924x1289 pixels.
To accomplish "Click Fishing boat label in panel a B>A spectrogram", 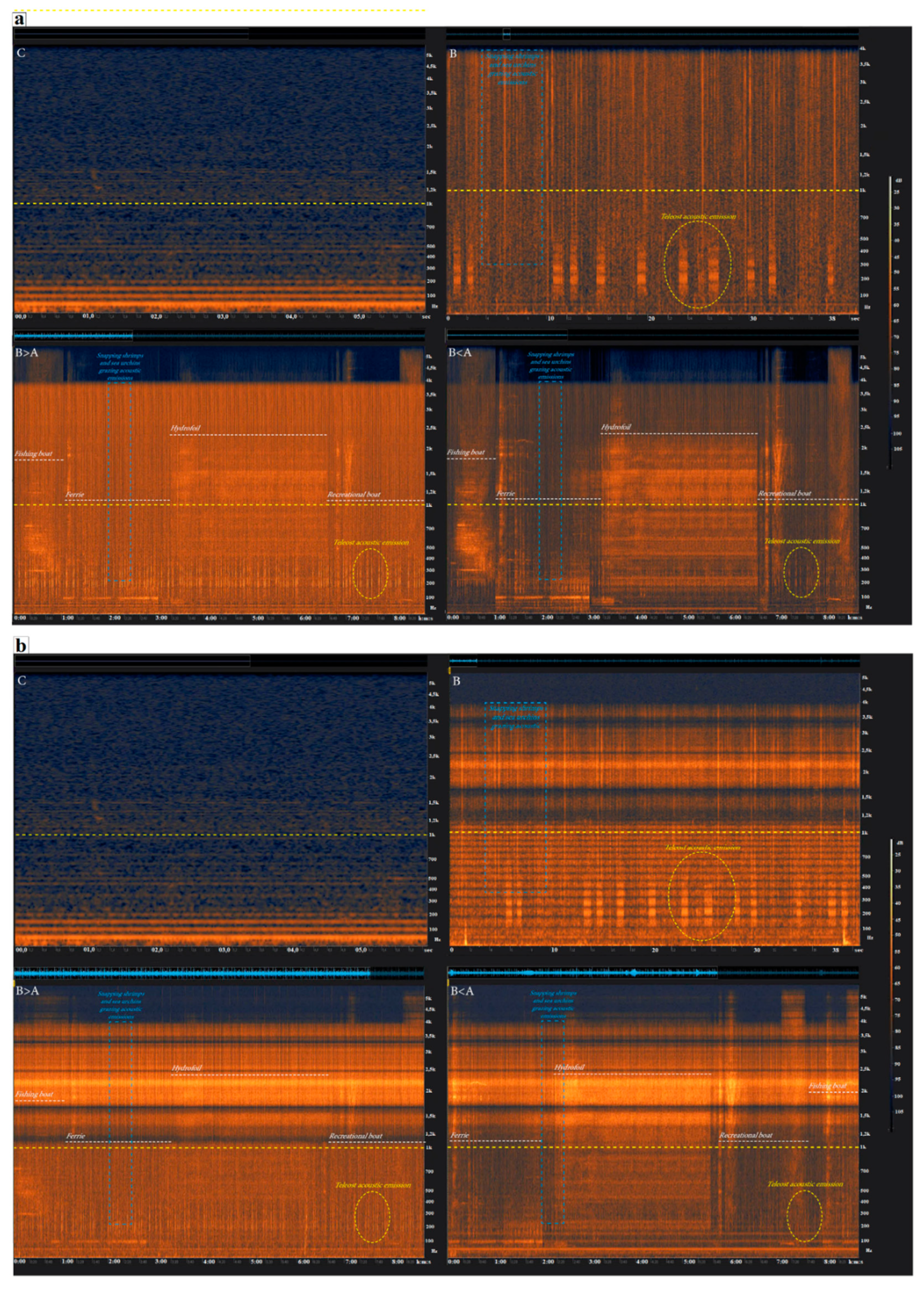I will 34,453.
